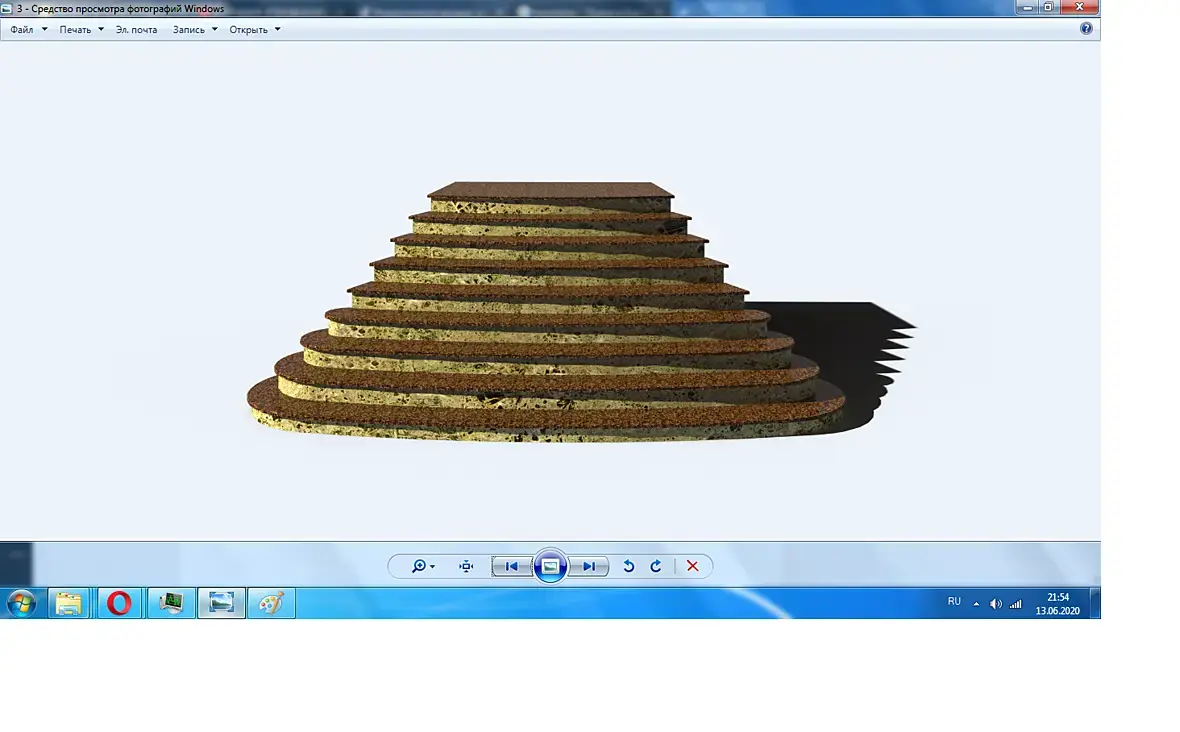Open the Открыть menu
Screen dimensions: 1180x732
tap(248, 29)
